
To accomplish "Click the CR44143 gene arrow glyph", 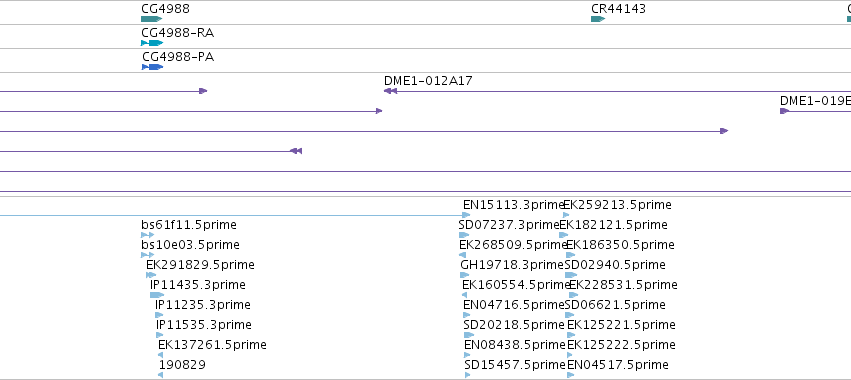I will 598,19.
